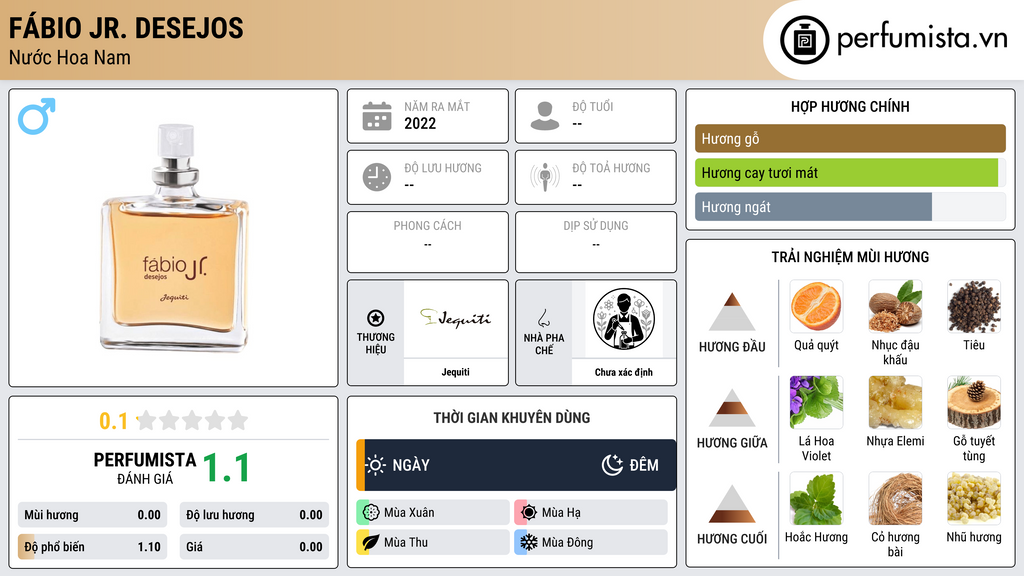
Task: Click the FÁBIO JR. DESEJOS title
Action: point(126,28)
